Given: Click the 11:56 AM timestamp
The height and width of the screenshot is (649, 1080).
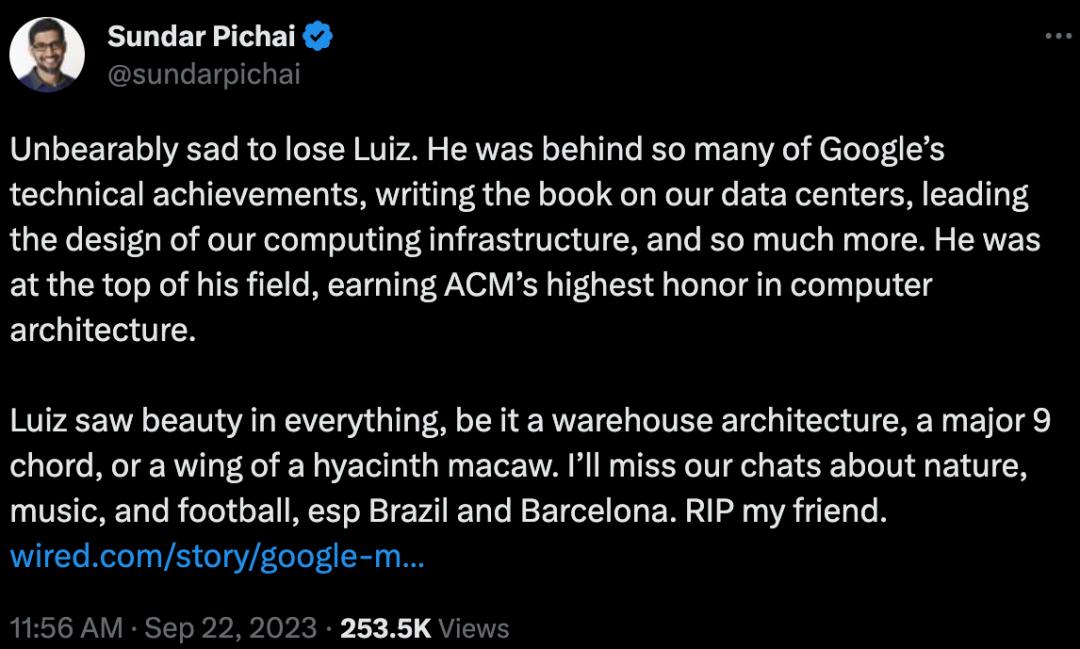Looking at the screenshot, I should (66, 628).
